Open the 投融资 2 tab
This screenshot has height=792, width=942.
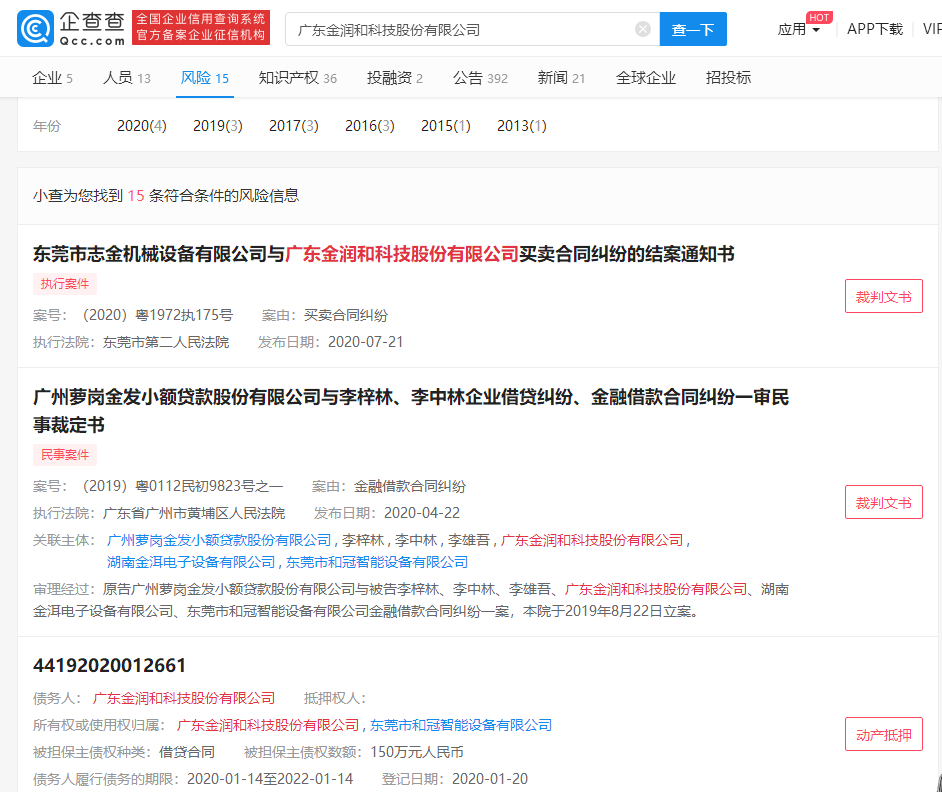[395, 78]
